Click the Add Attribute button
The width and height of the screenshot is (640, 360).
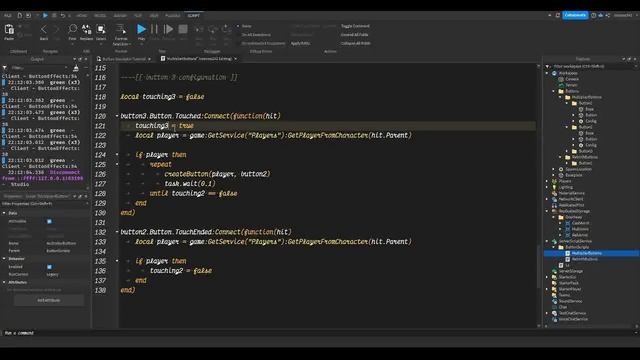coord(49,300)
